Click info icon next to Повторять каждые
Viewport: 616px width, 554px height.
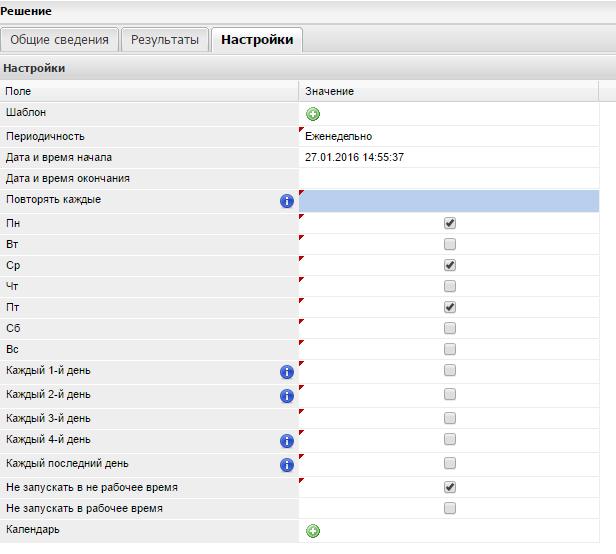point(287,202)
